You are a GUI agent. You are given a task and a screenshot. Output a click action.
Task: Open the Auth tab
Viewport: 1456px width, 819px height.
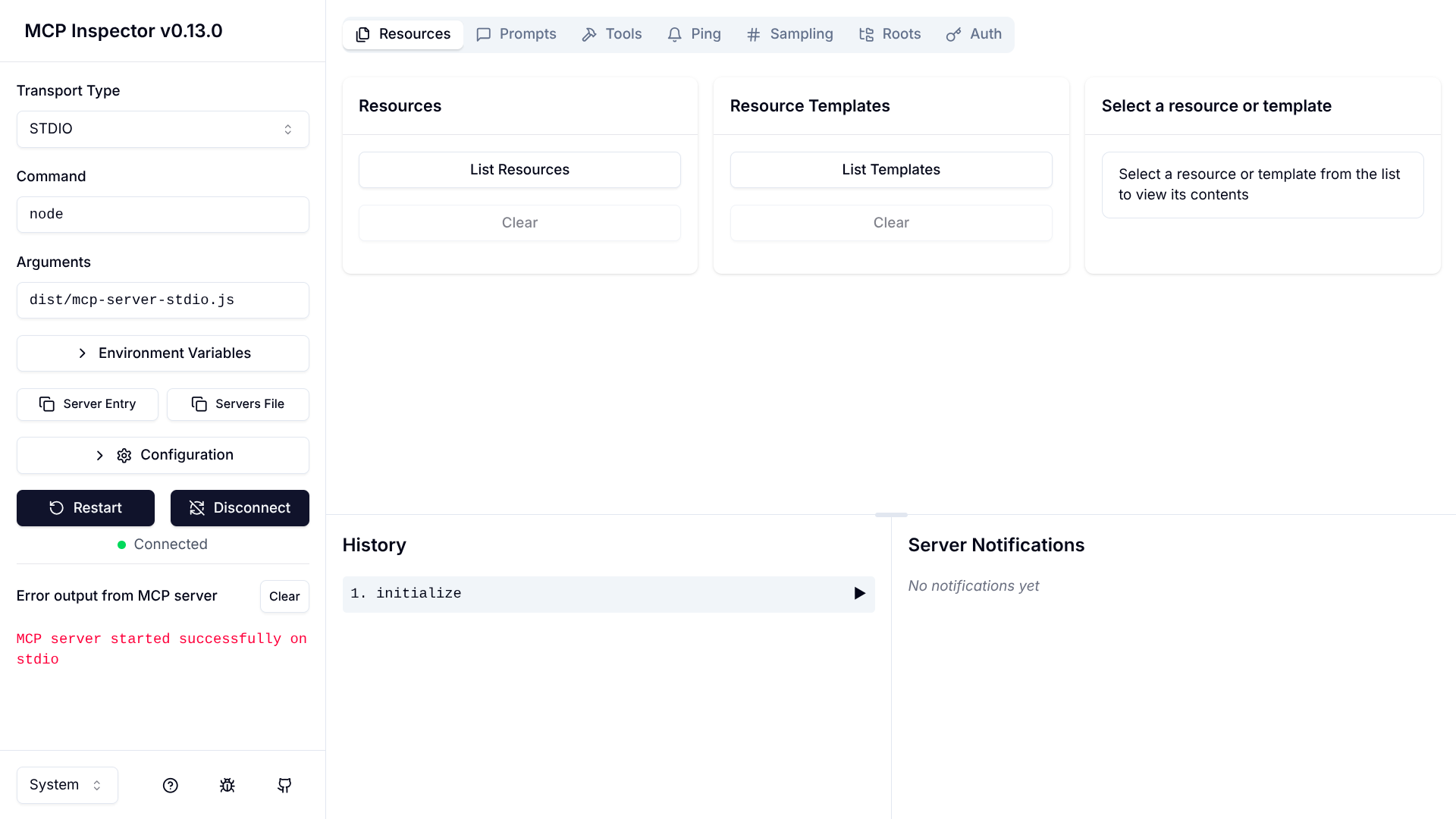[974, 34]
